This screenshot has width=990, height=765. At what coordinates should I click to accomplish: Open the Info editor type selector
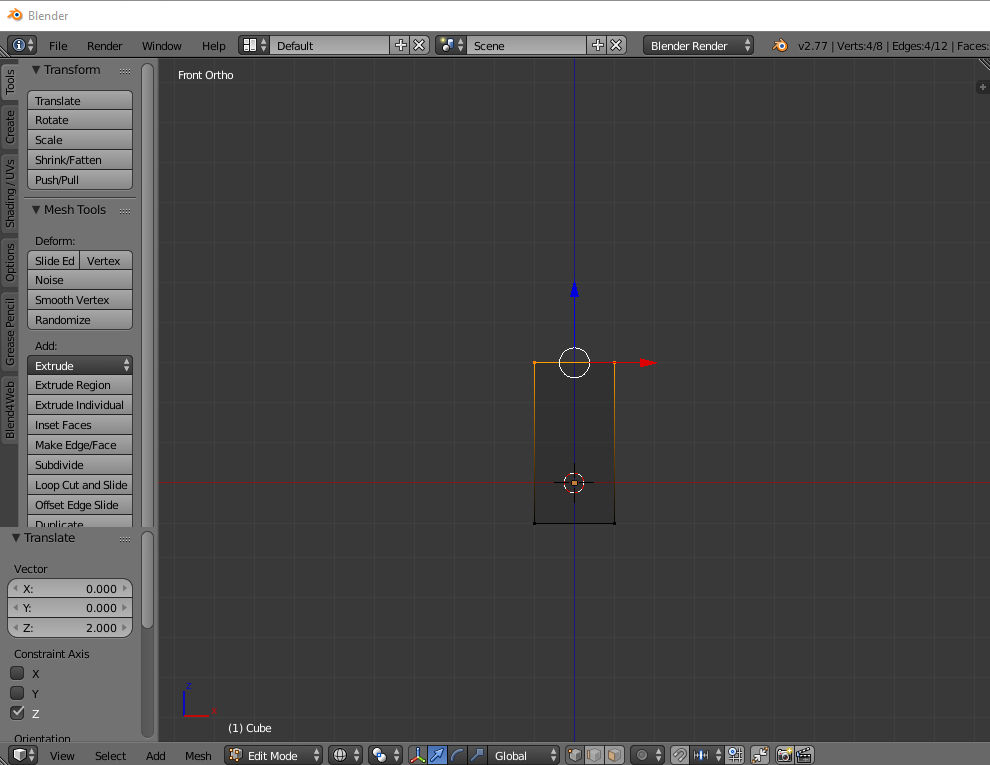[22, 45]
